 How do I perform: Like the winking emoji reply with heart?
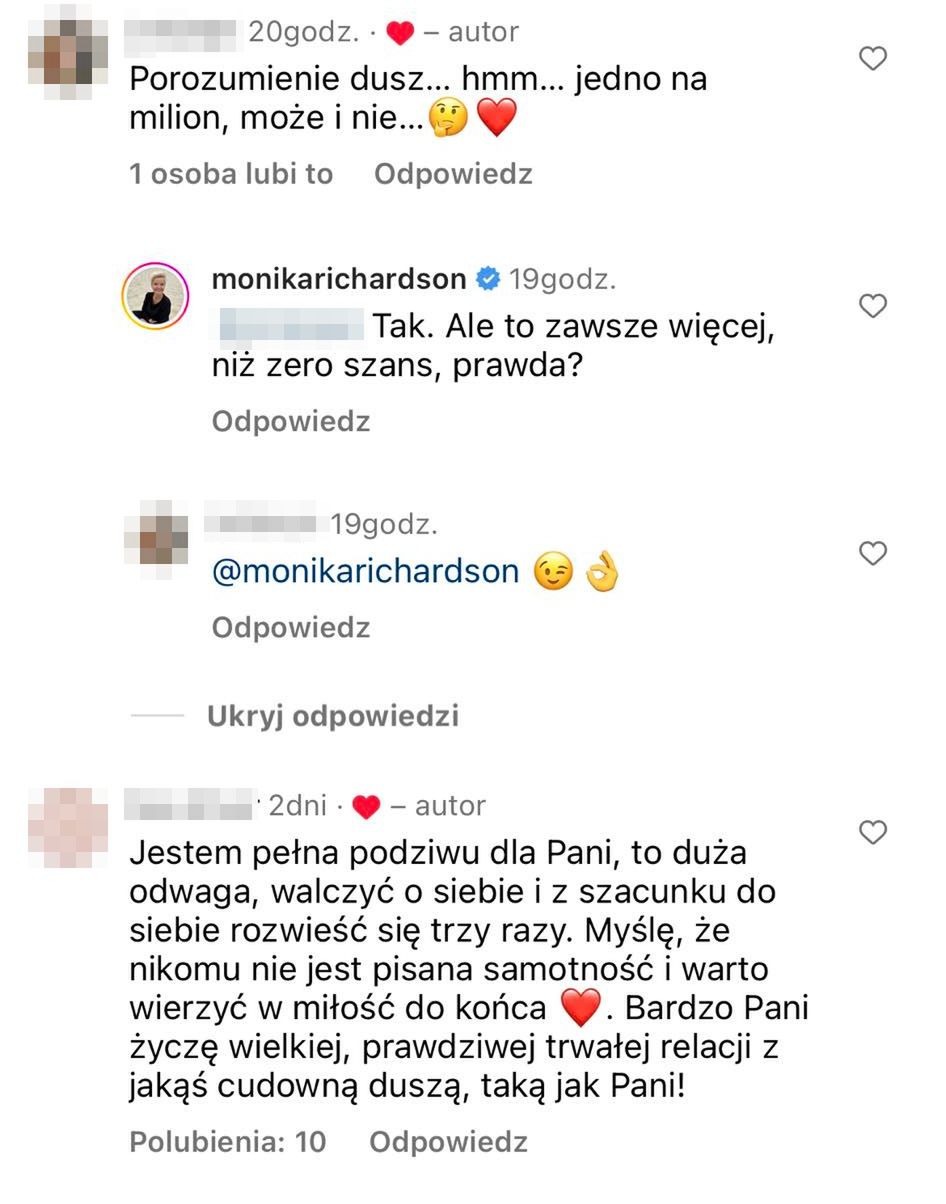coord(873,553)
